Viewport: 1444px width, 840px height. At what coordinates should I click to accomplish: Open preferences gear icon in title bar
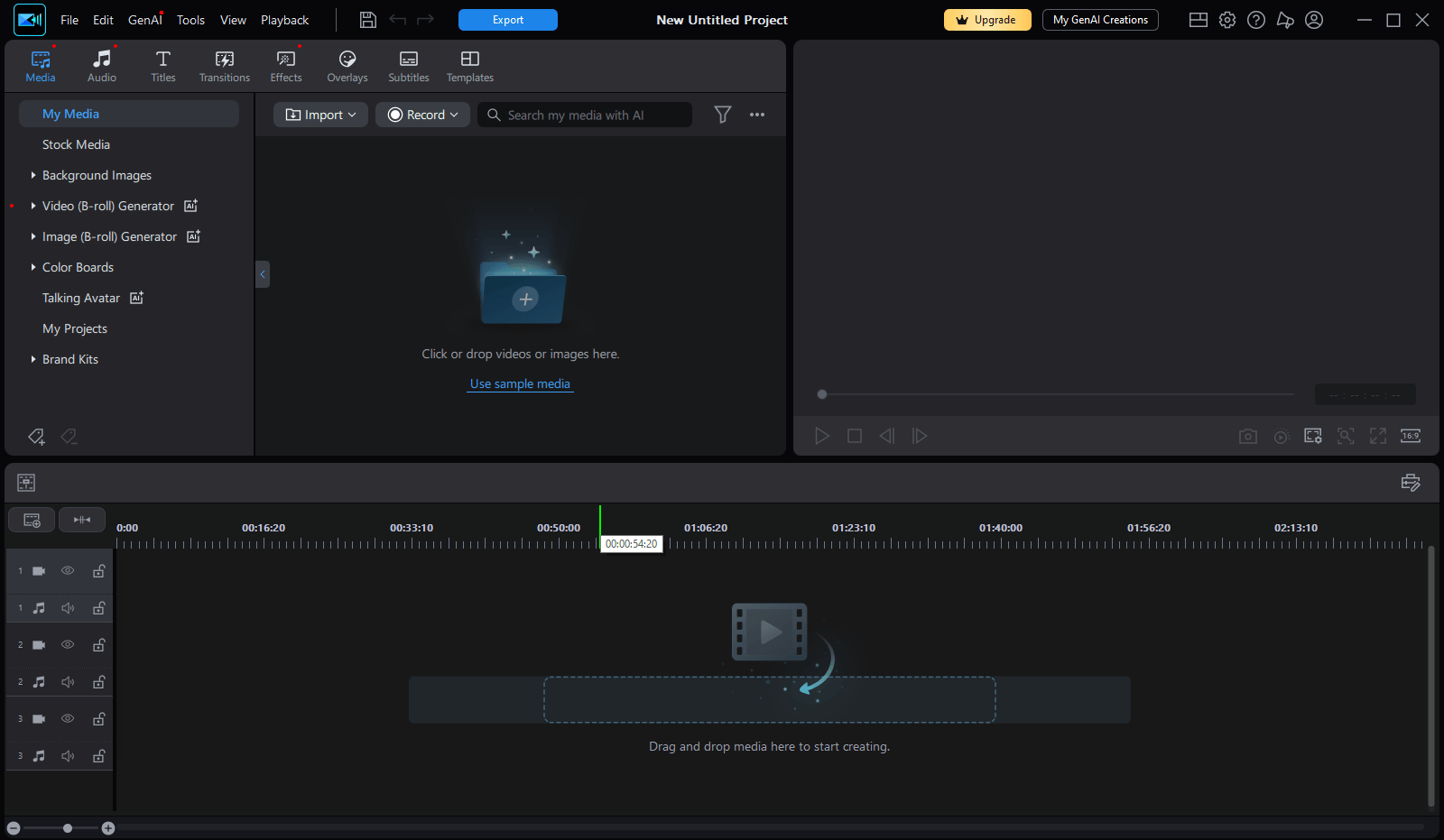(1227, 20)
